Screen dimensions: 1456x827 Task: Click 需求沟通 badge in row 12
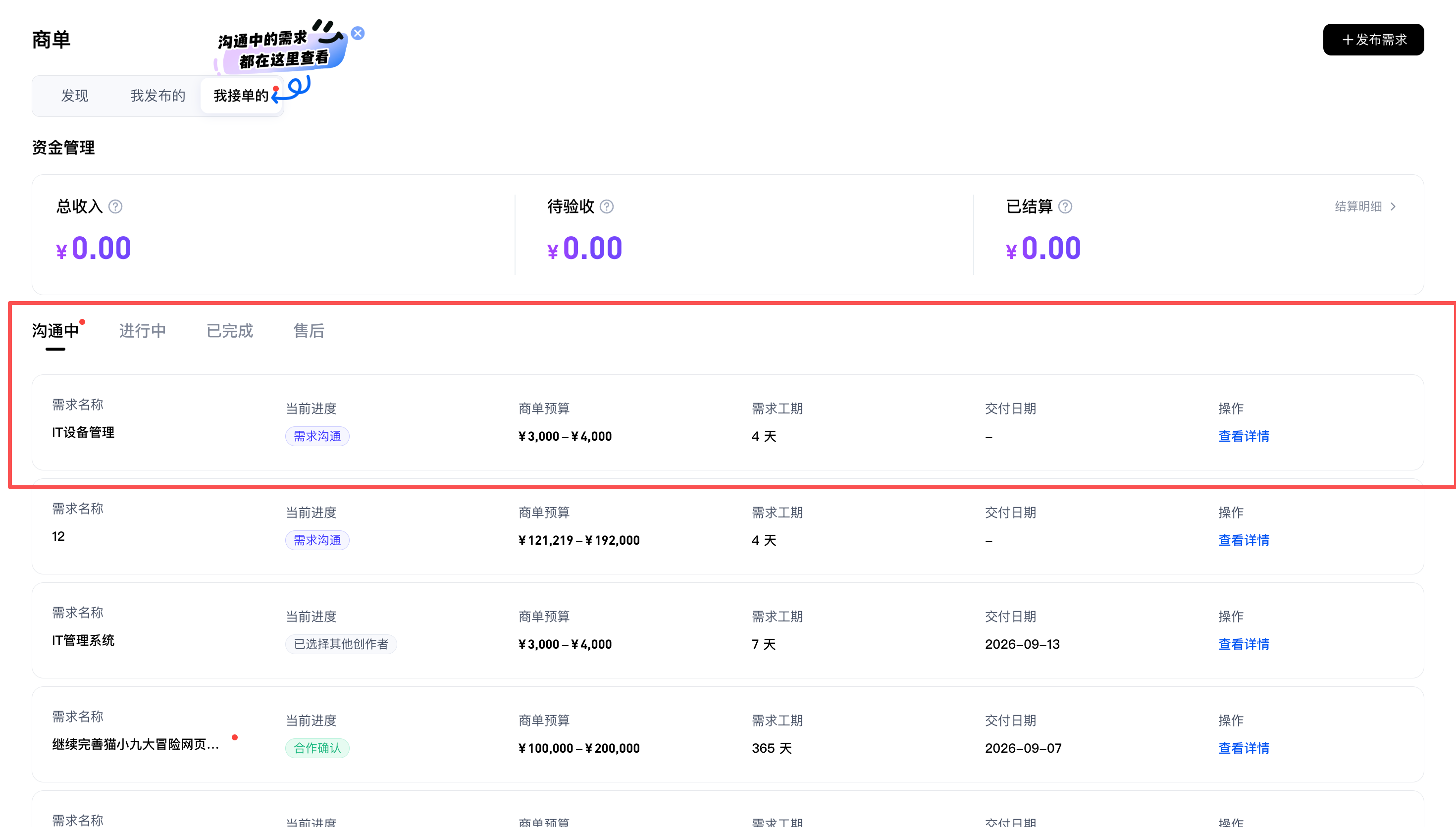pos(317,541)
